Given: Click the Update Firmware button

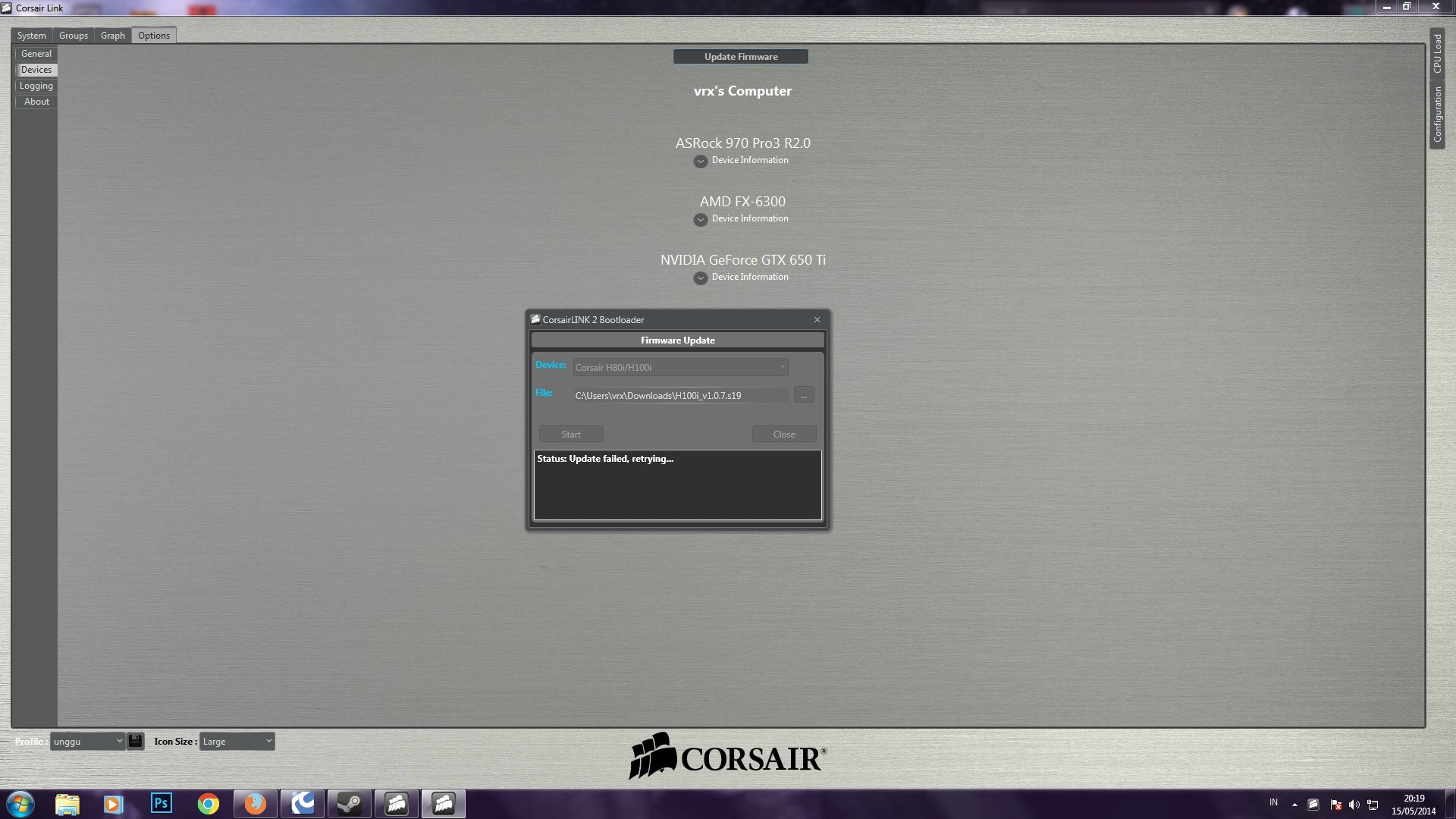Looking at the screenshot, I should [x=741, y=57].
